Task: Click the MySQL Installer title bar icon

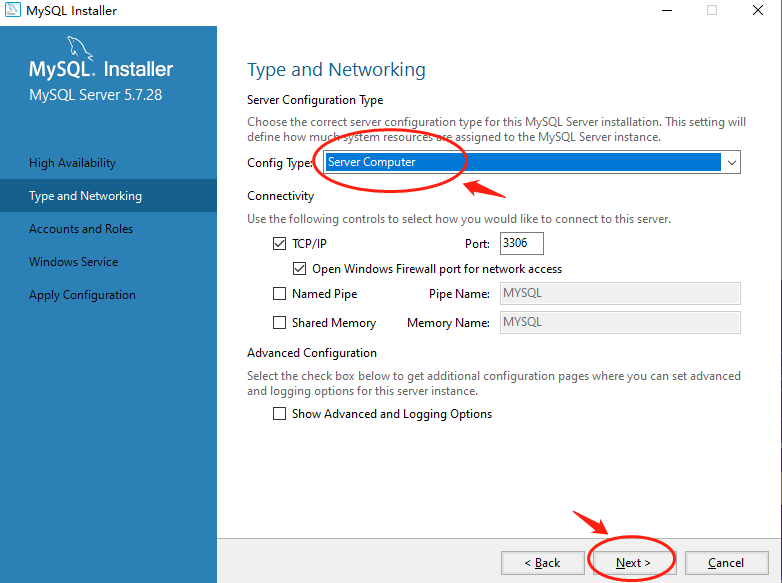Action: coord(12,9)
